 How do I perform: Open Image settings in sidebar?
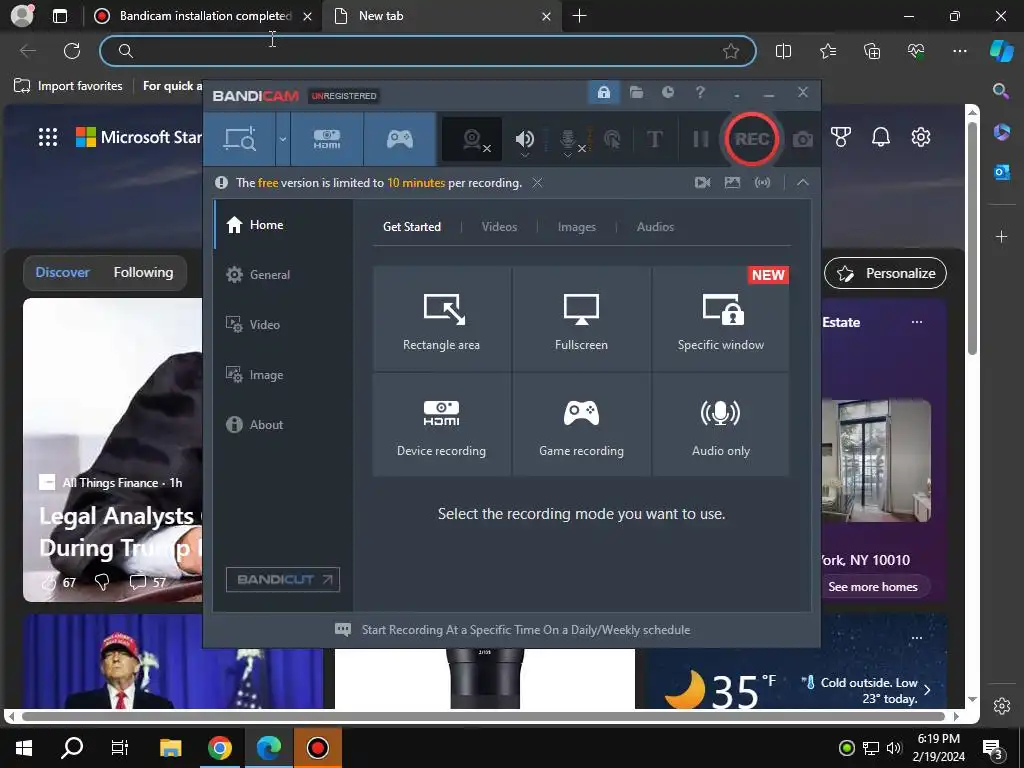pyautogui.click(x=283, y=375)
